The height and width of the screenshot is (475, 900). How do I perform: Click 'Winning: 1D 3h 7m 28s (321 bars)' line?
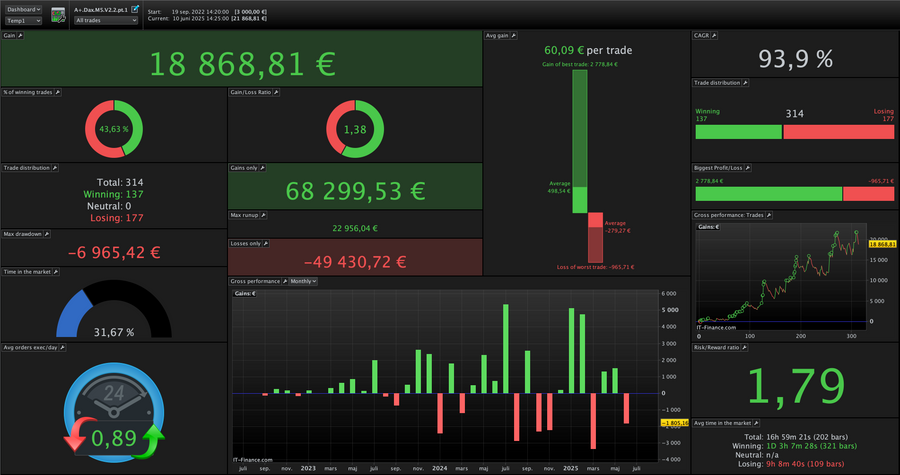pos(795,446)
